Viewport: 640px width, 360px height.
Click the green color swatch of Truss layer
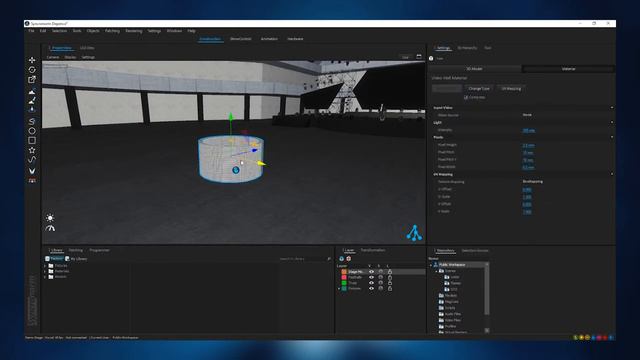click(x=344, y=283)
